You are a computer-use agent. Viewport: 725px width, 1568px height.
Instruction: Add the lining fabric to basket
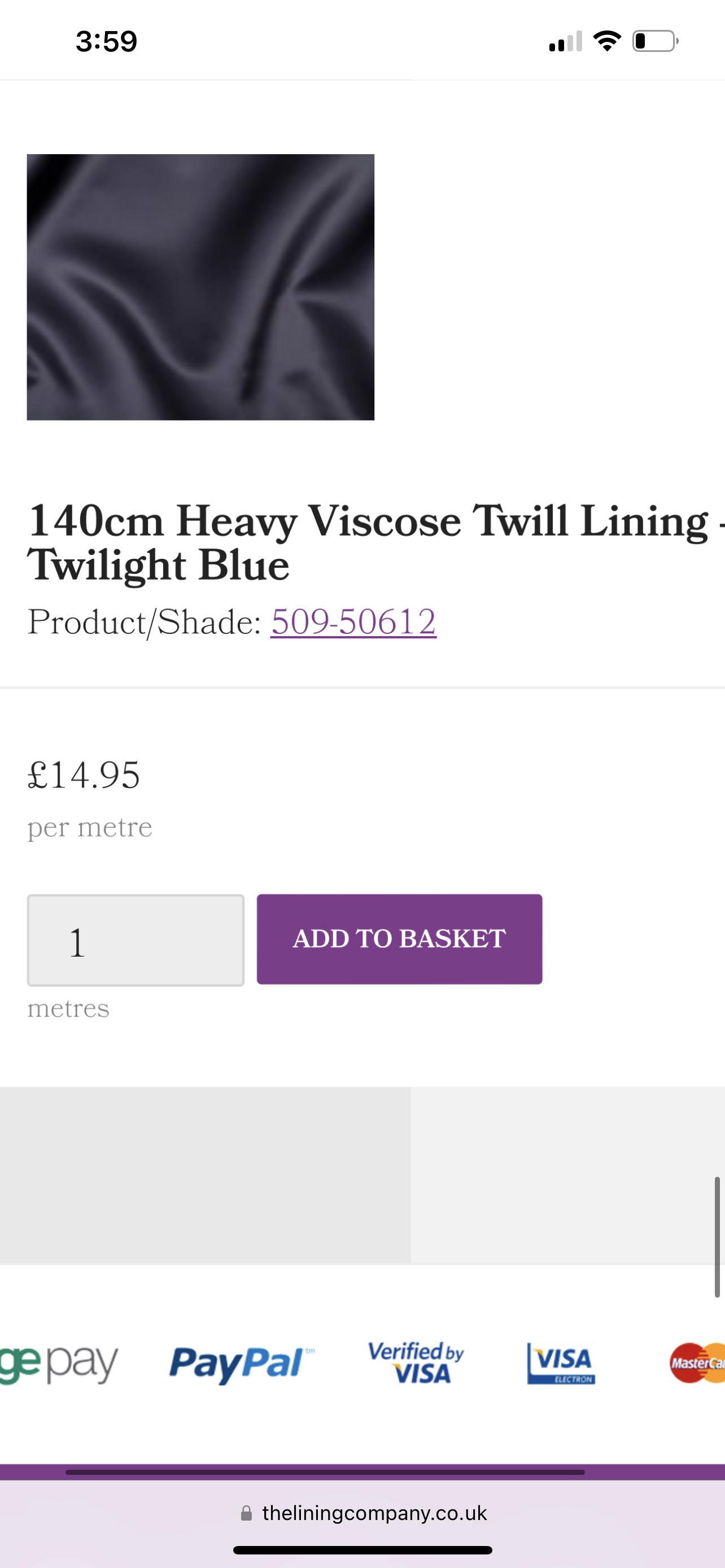399,939
